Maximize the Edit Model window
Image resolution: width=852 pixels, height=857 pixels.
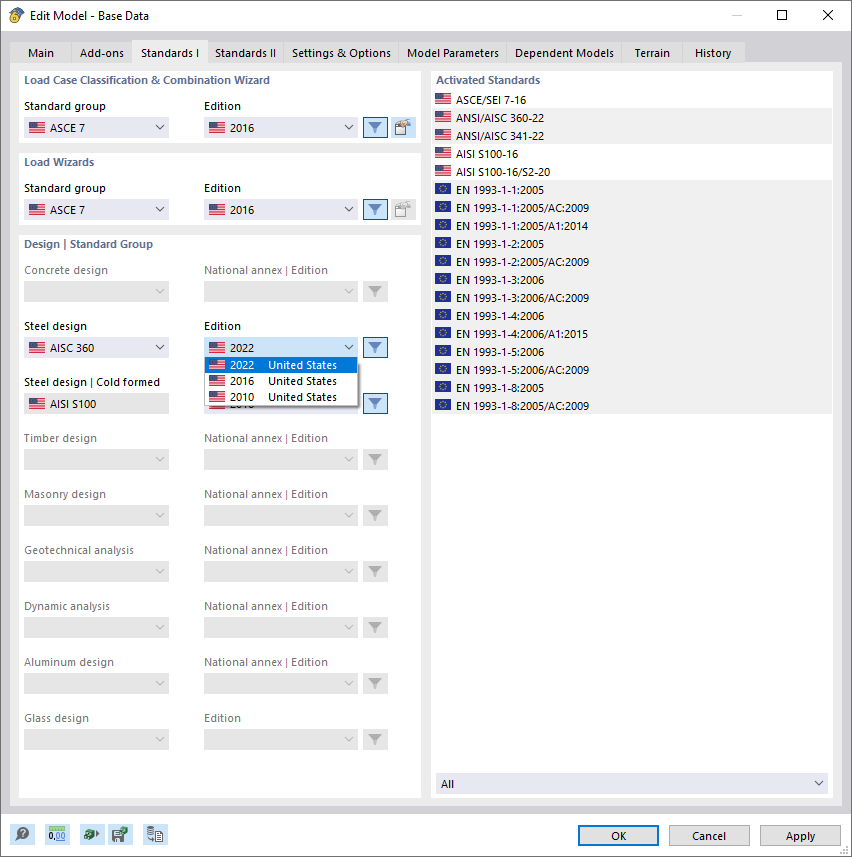click(782, 15)
